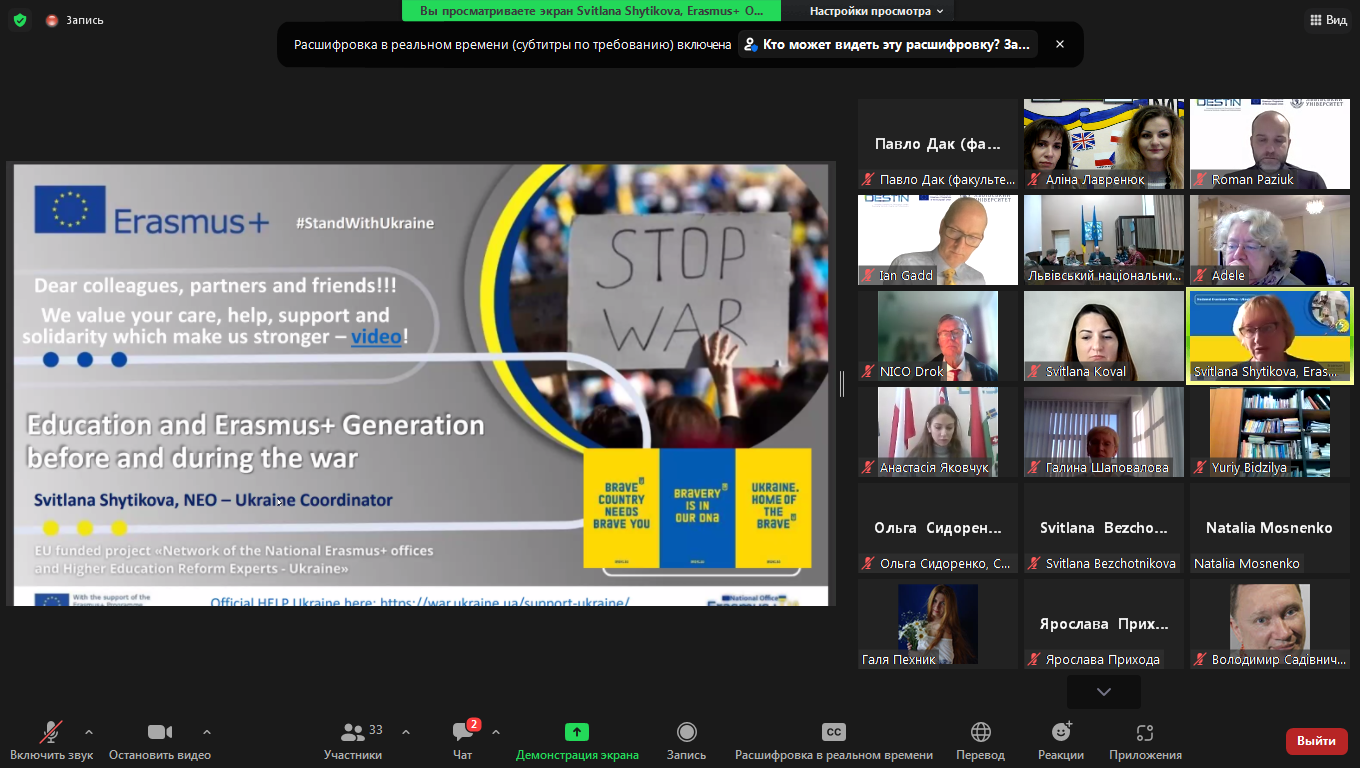Click the Erasmus+ logo on slide

click(152, 212)
